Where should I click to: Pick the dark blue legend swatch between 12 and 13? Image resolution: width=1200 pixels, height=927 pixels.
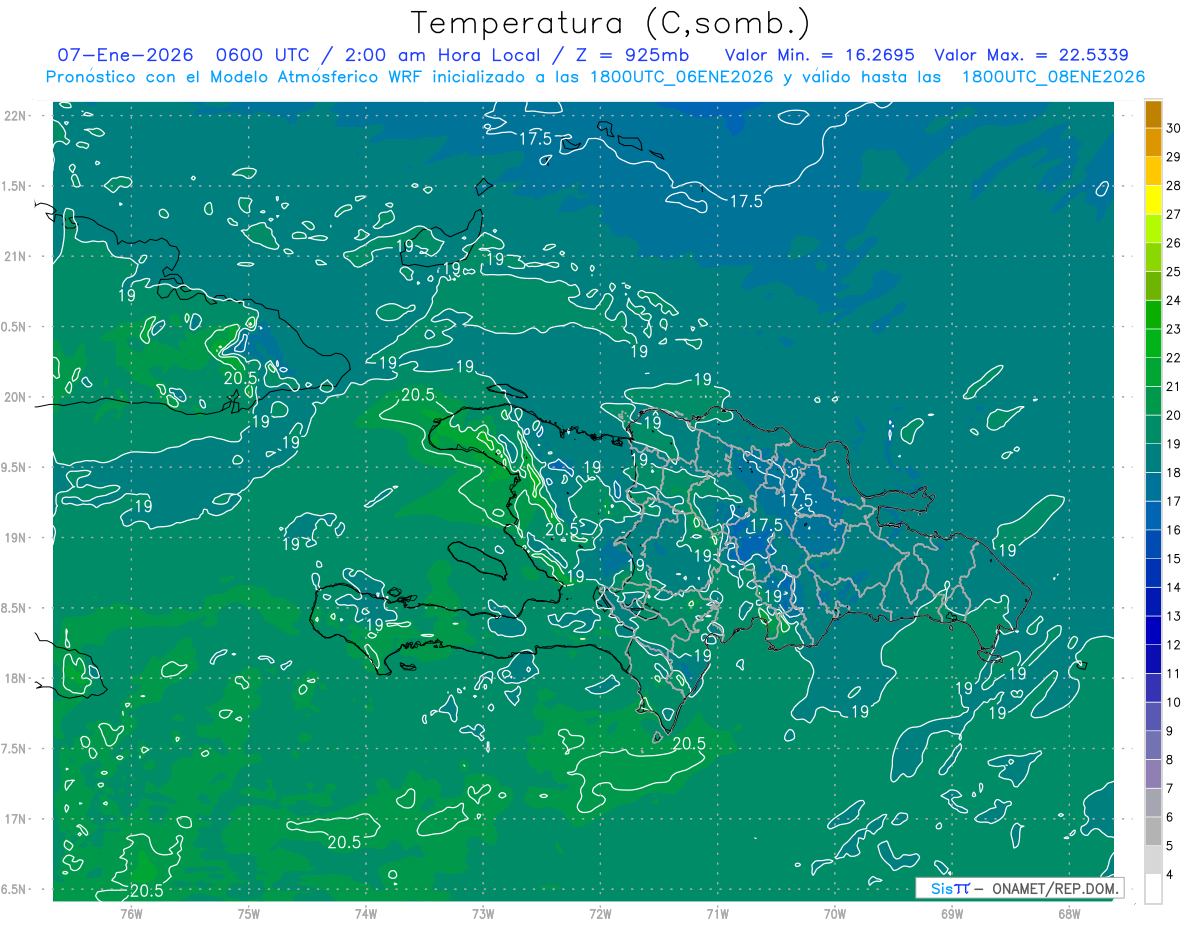click(1153, 631)
